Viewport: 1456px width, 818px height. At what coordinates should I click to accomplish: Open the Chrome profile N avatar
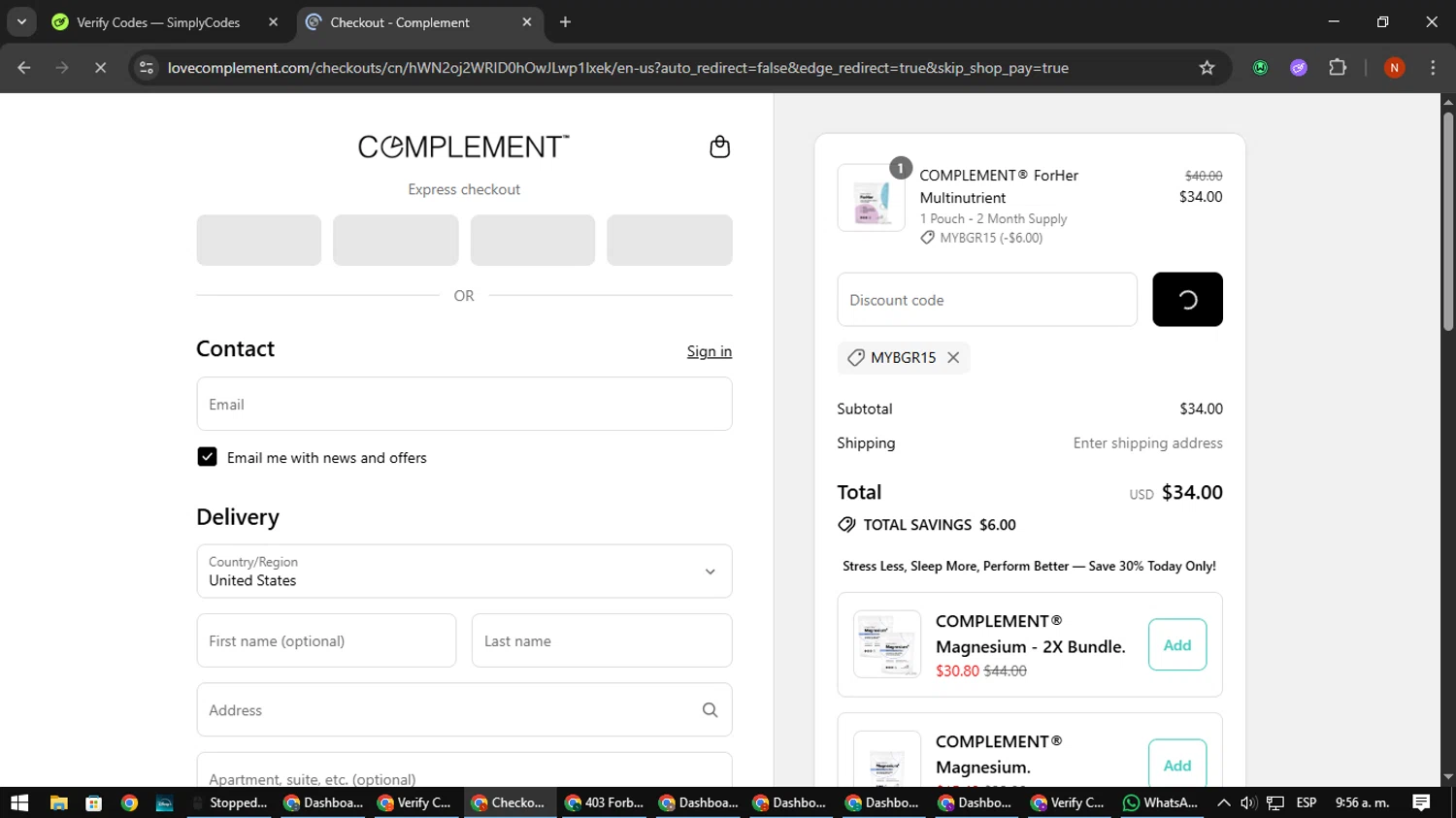1394,68
